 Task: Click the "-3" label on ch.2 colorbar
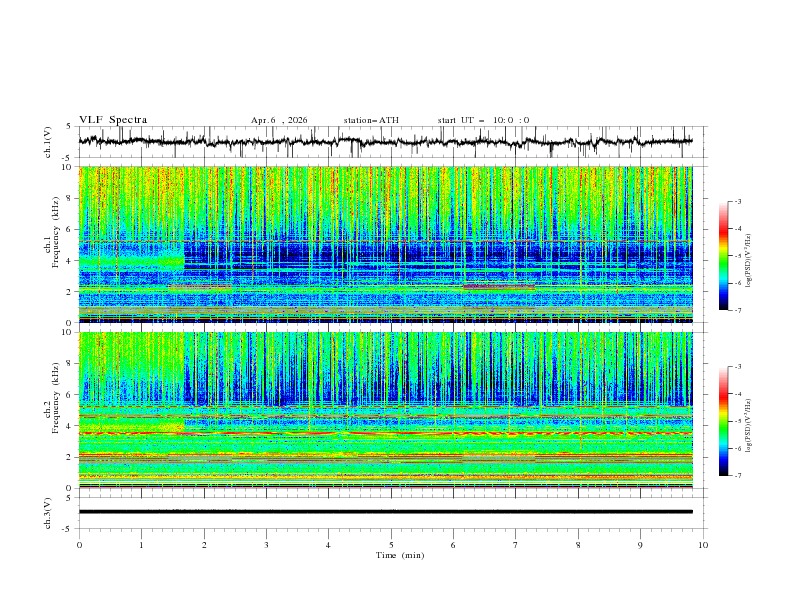738,367
